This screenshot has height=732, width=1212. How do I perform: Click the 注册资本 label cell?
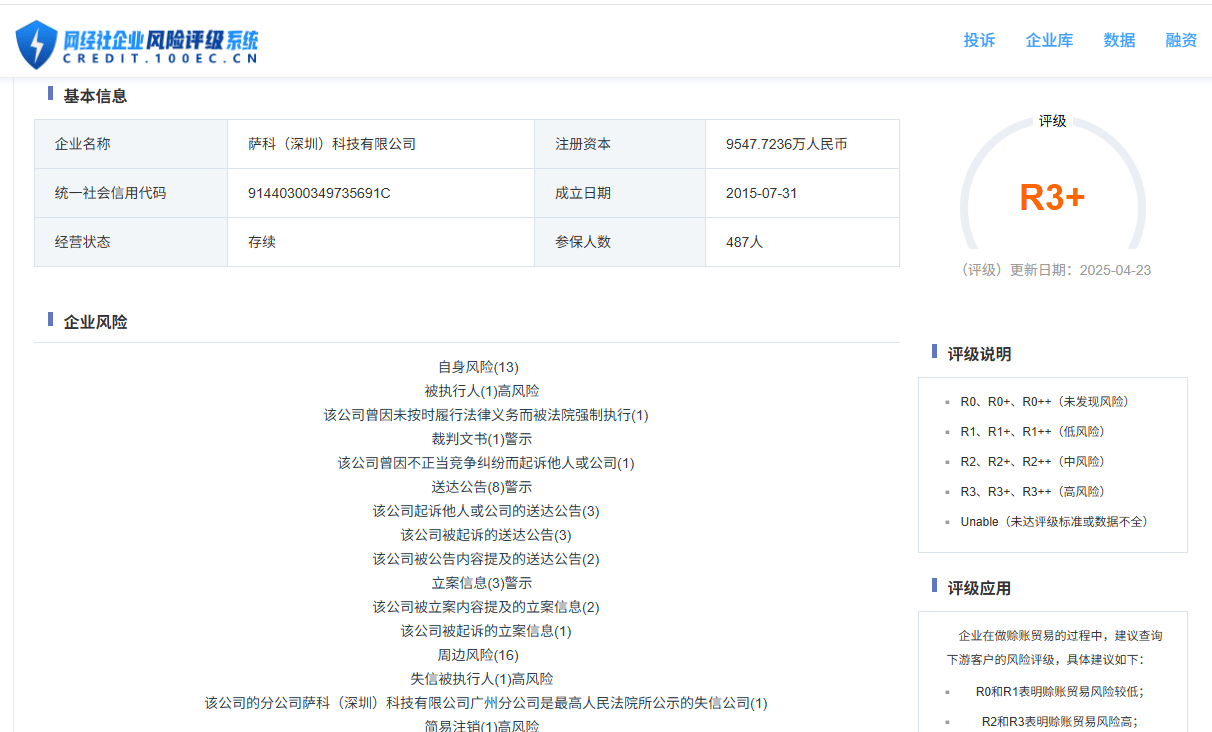620,144
